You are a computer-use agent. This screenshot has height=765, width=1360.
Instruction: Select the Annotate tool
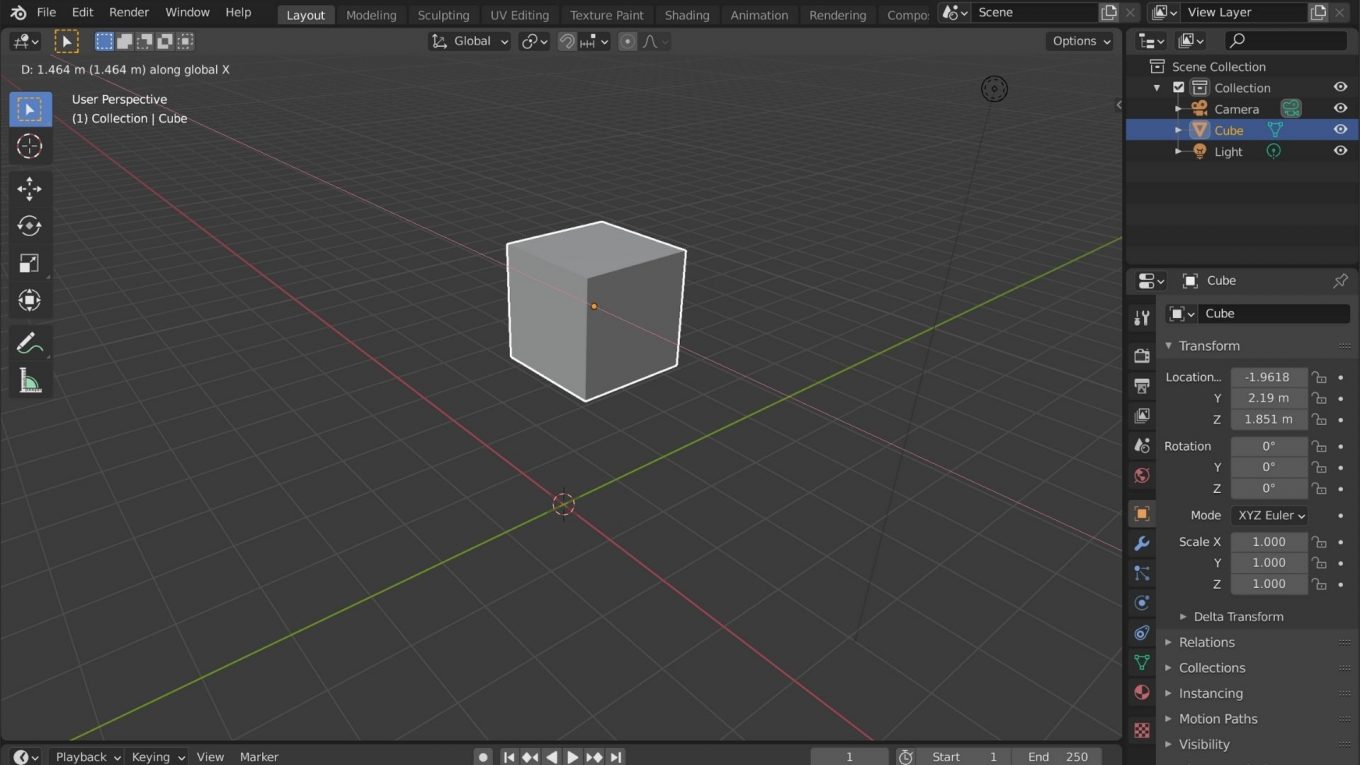click(x=30, y=344)
